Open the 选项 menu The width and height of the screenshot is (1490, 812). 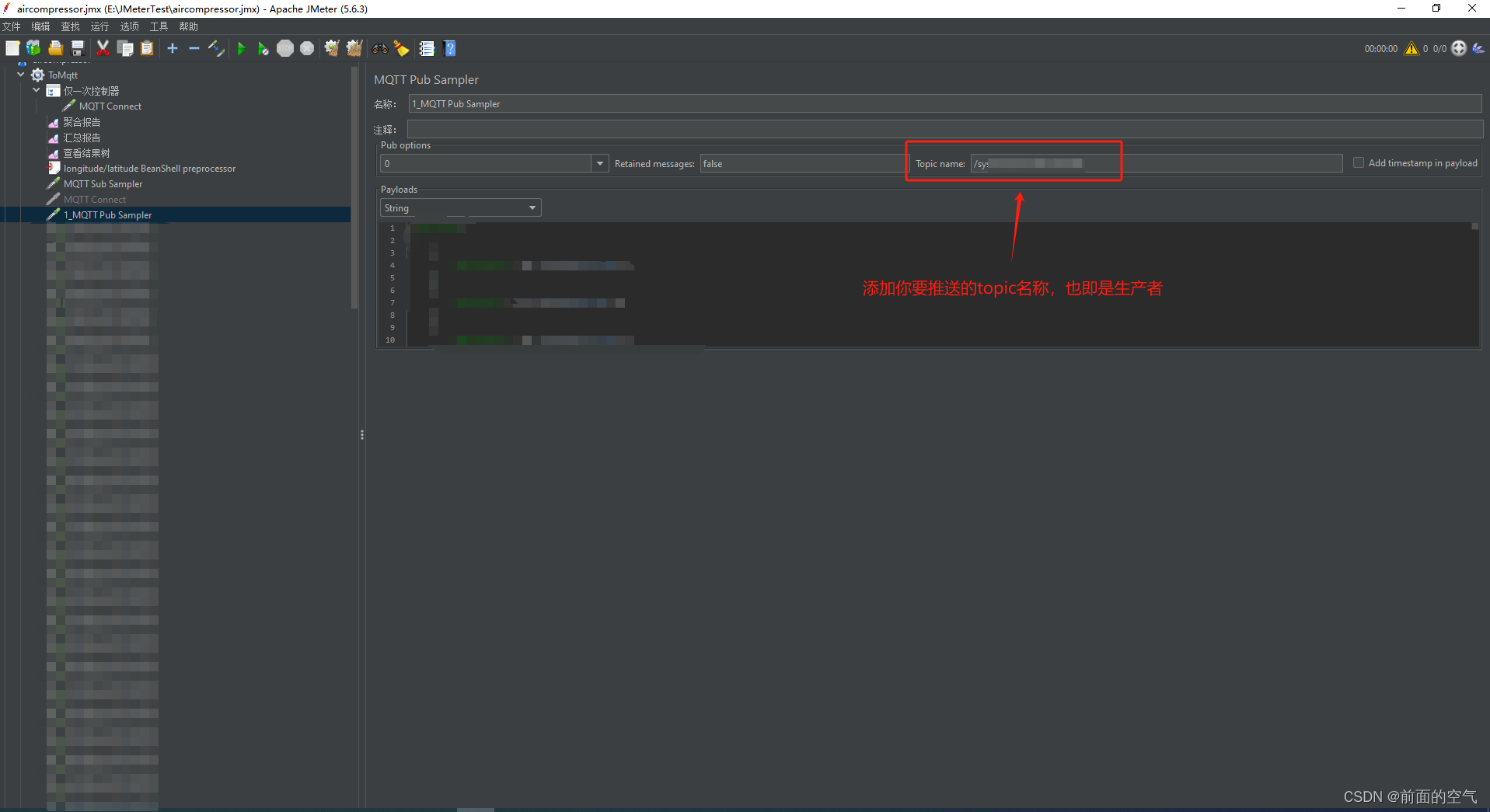(129, 26)
